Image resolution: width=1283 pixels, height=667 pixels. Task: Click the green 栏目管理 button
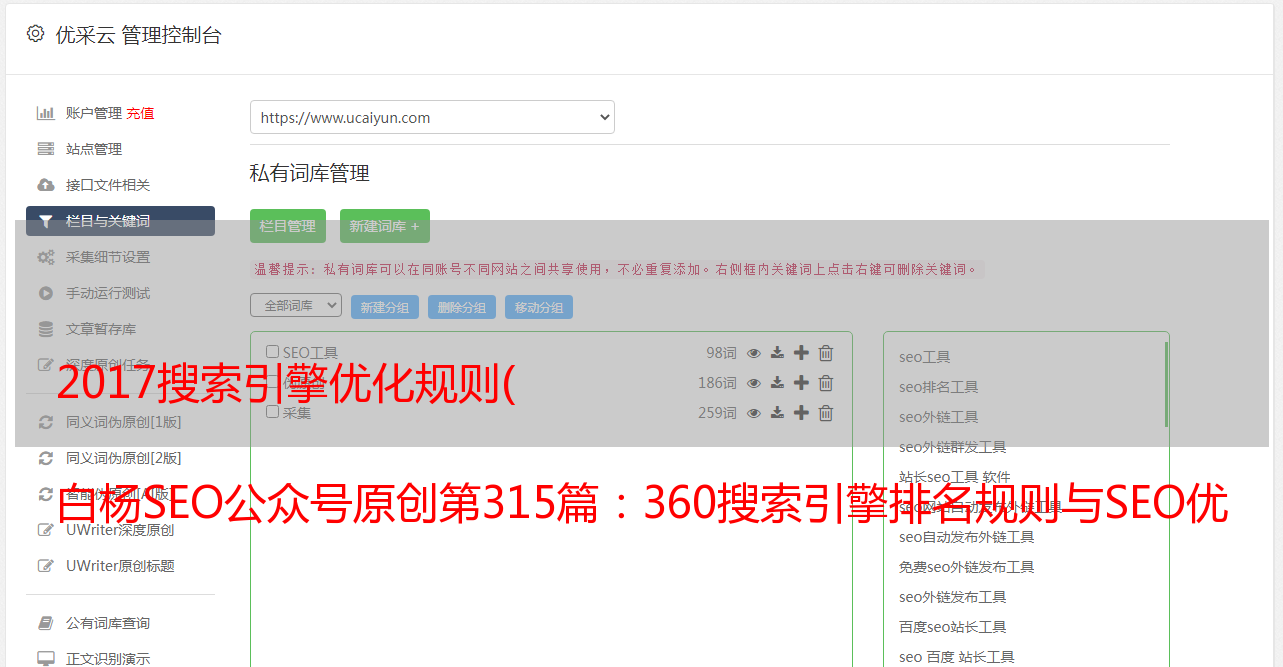pos(288,226)
